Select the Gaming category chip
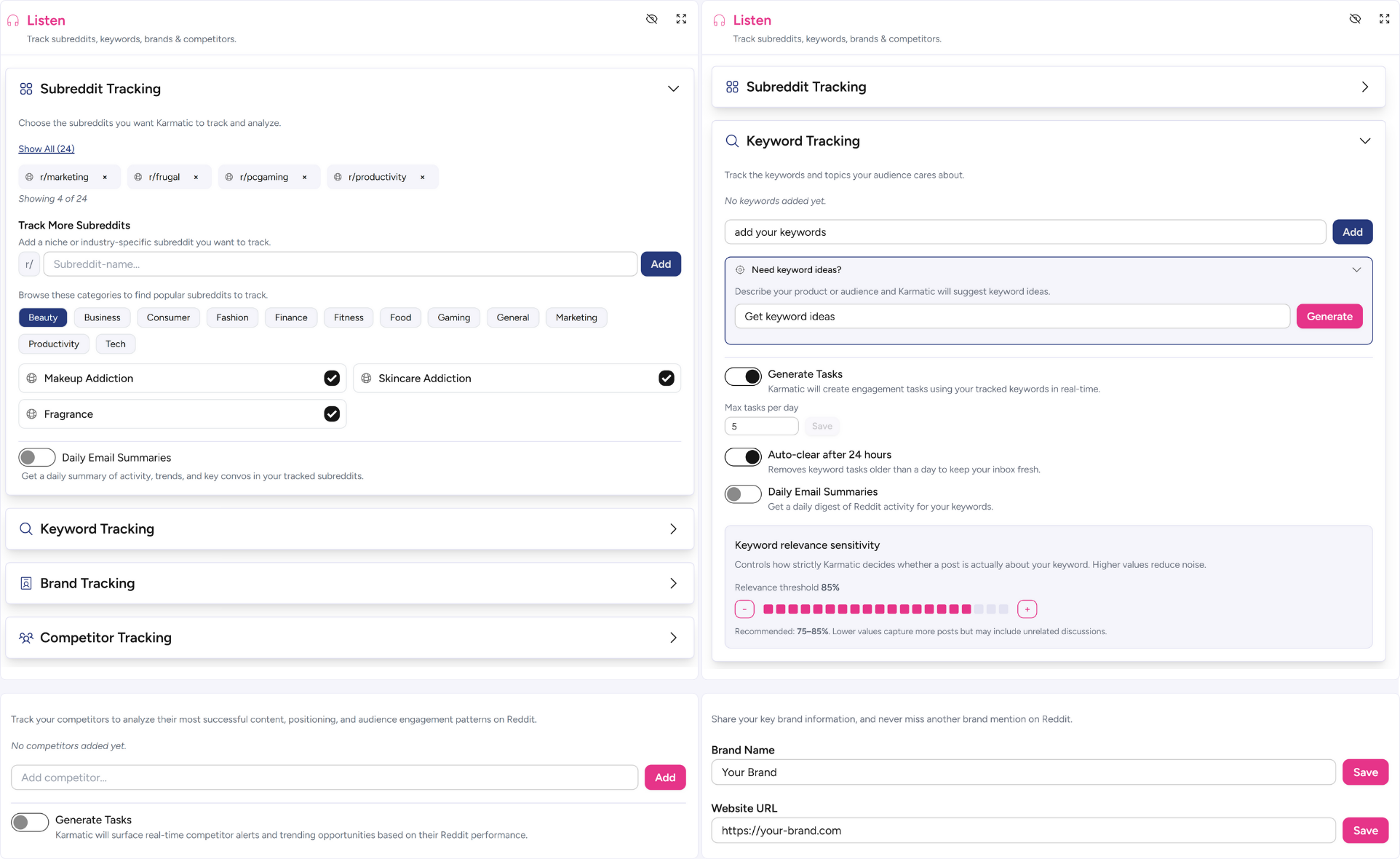The width and height of the screenshot is (1400, 859). point(453,317)
